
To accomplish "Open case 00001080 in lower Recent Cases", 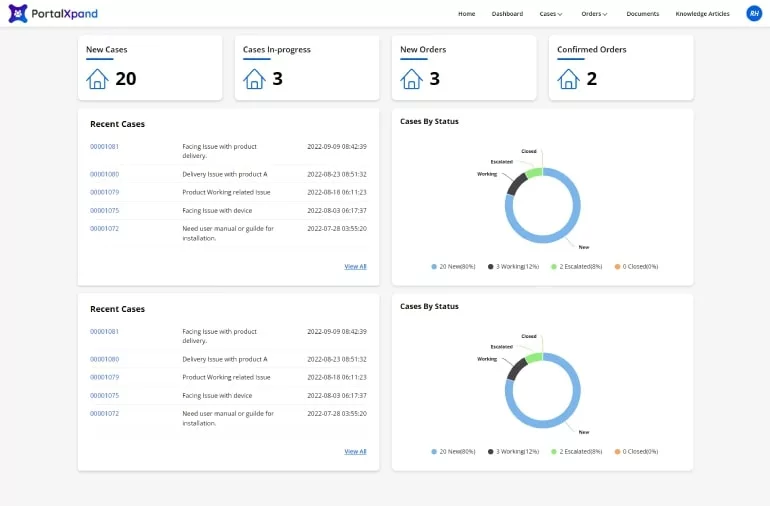I will coord(104,359).
